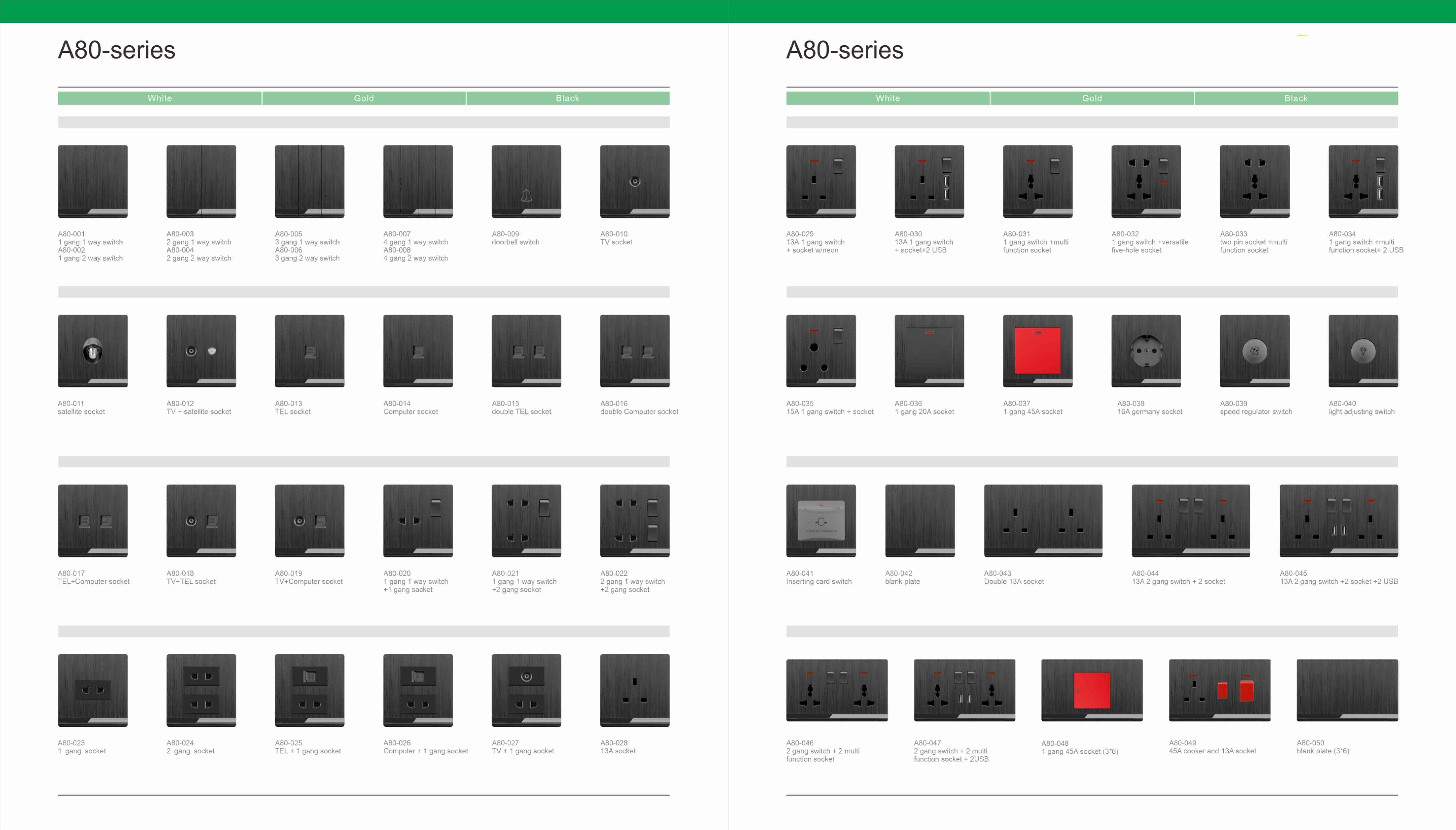
Task: Open the A80-035 15A switch + socket image
Action: tap(821, 351)
